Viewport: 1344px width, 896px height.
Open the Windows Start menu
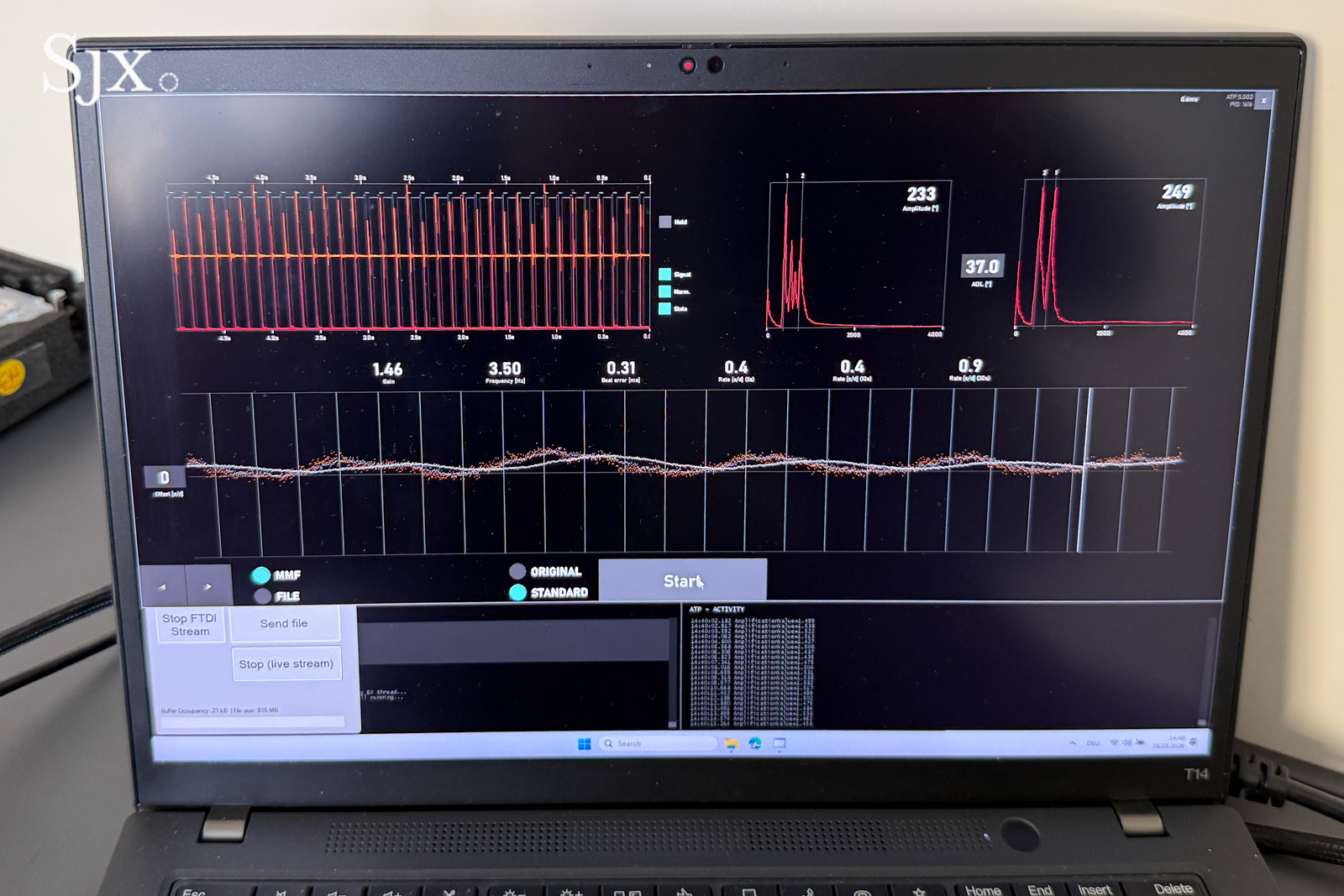click(585, 744)
